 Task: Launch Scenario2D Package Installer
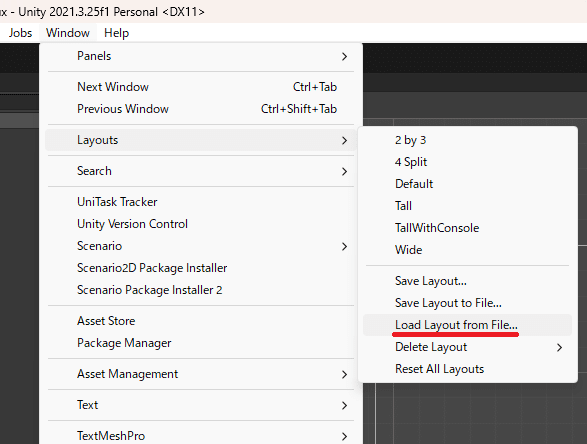coord(201,268)
